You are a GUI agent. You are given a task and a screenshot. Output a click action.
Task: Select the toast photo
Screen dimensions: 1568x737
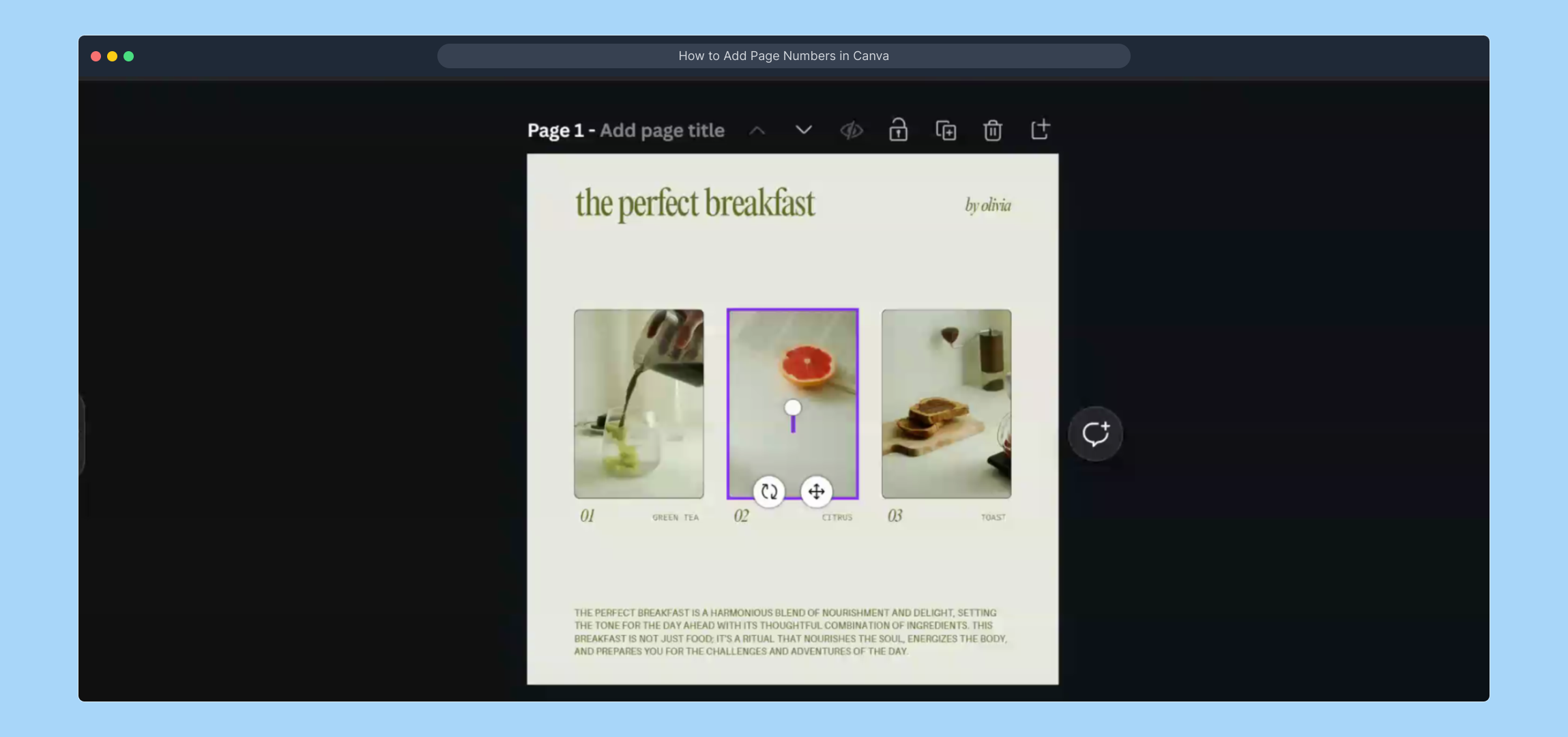(x=946, y=403)
